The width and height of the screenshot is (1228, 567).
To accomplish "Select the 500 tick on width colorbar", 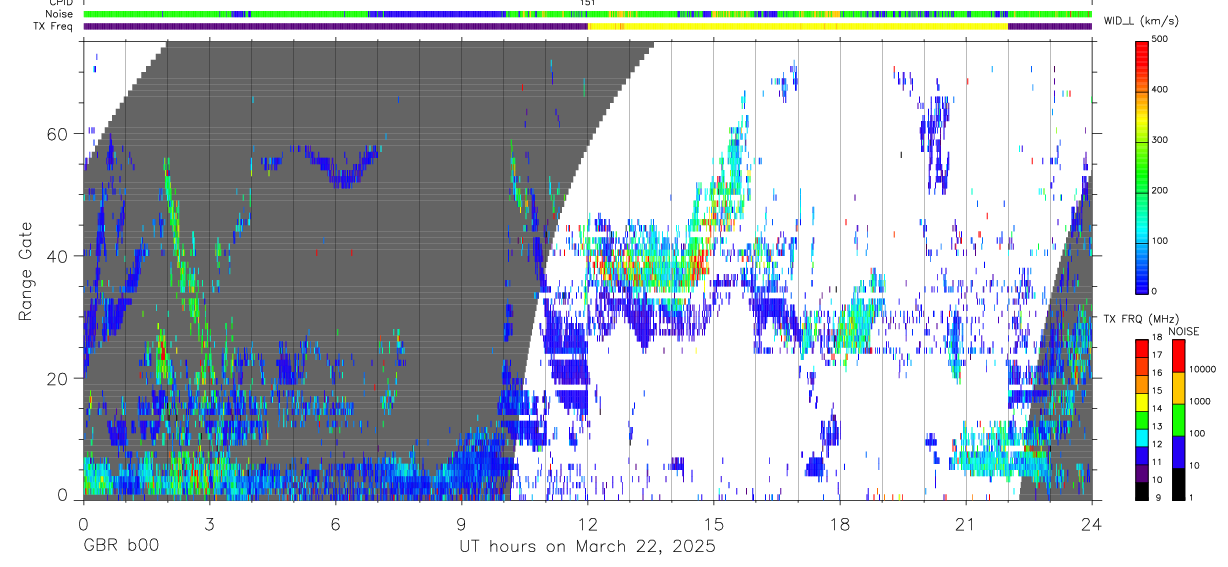I will tap(1161, 39).
